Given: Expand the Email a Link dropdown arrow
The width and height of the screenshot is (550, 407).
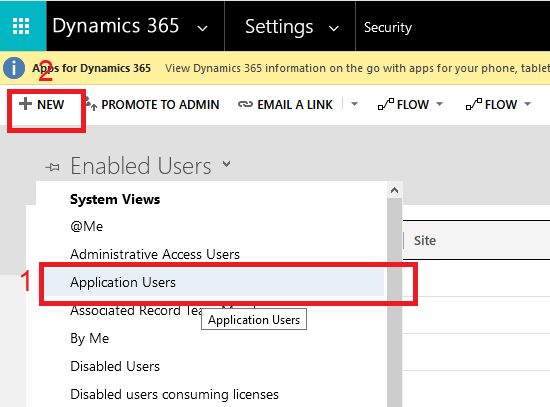Looking at the screenshot, I should point(354,104).
